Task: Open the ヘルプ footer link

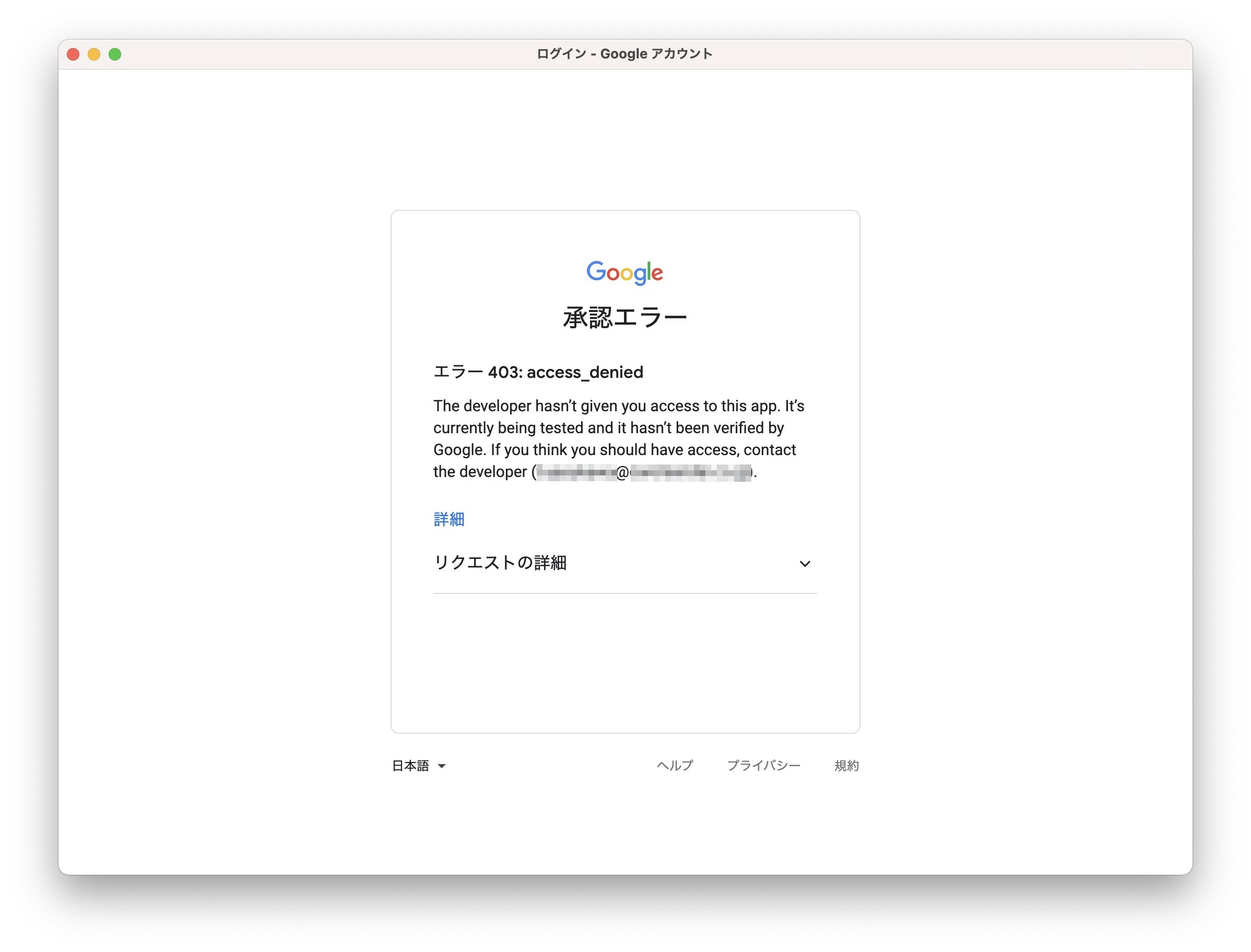Action: 675,766
